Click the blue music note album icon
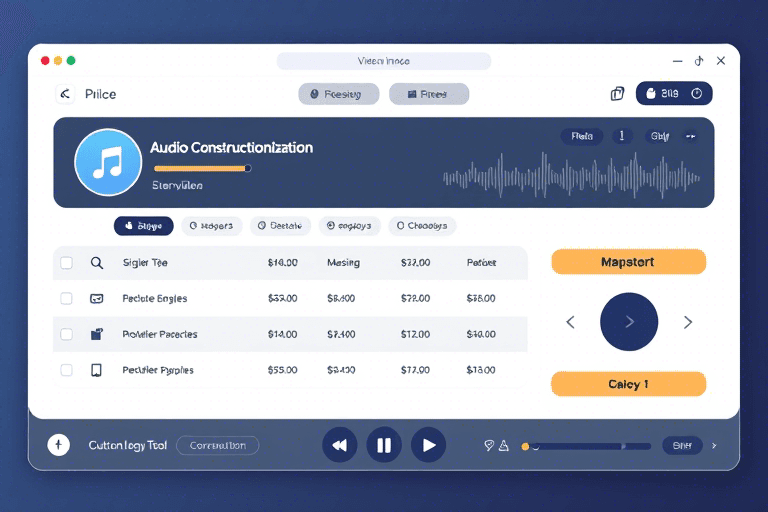768x512 pixels. coord(108,162)
